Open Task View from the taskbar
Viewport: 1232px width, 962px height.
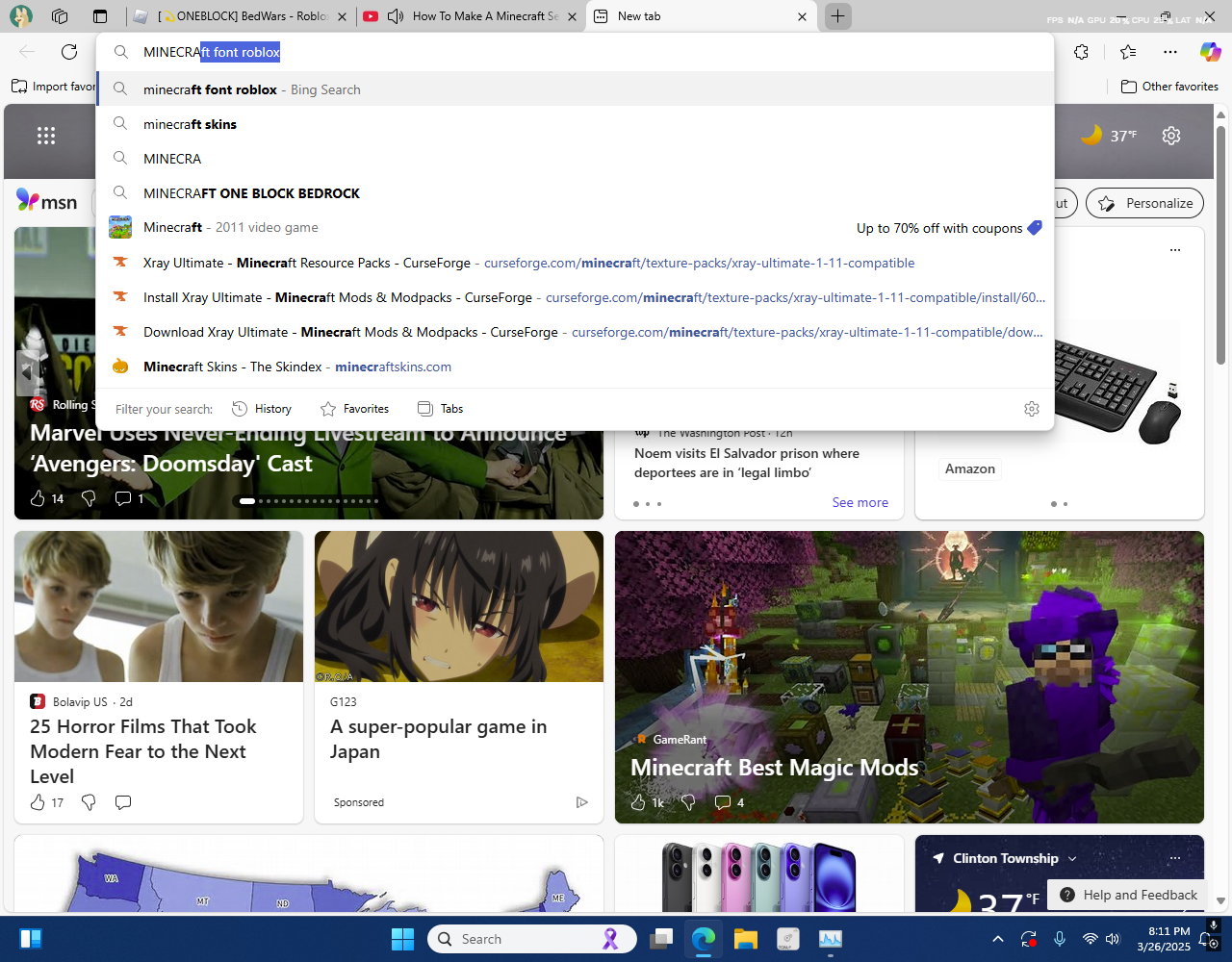point(661,939)
